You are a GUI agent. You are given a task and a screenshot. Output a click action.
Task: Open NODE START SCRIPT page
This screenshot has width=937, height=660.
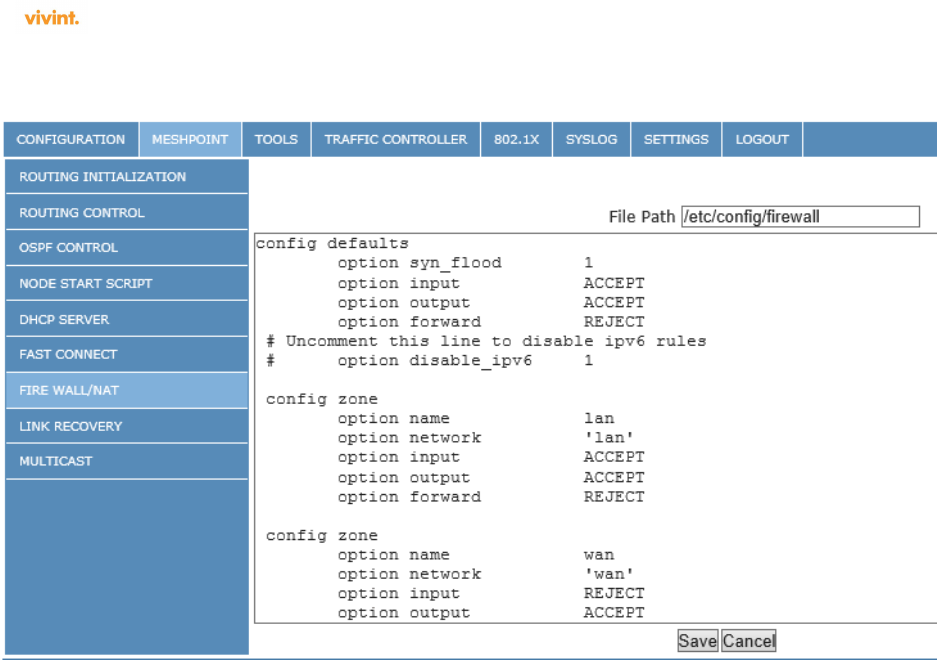click(x=127, y=283)
